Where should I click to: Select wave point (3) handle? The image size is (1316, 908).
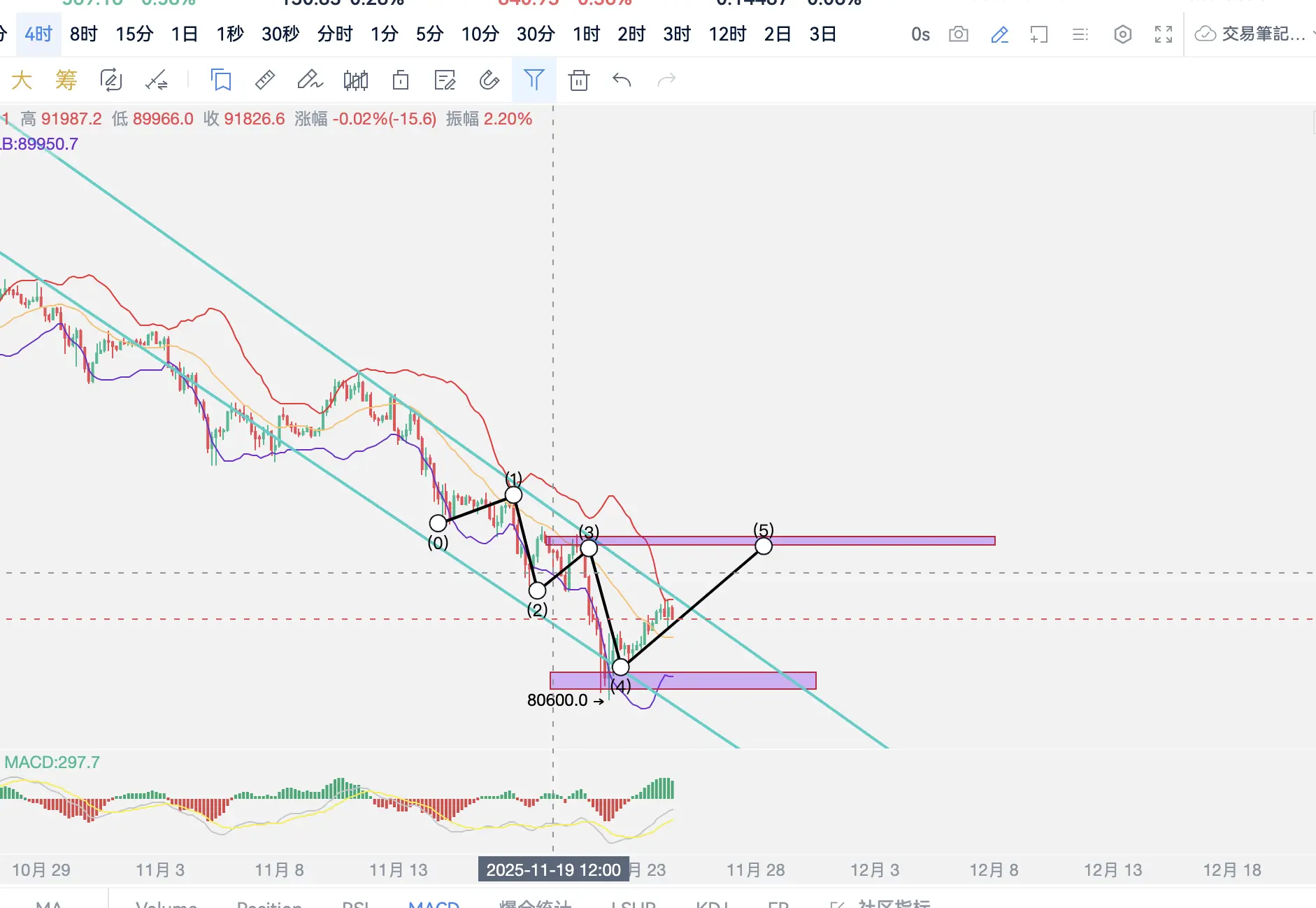[589, 548]
